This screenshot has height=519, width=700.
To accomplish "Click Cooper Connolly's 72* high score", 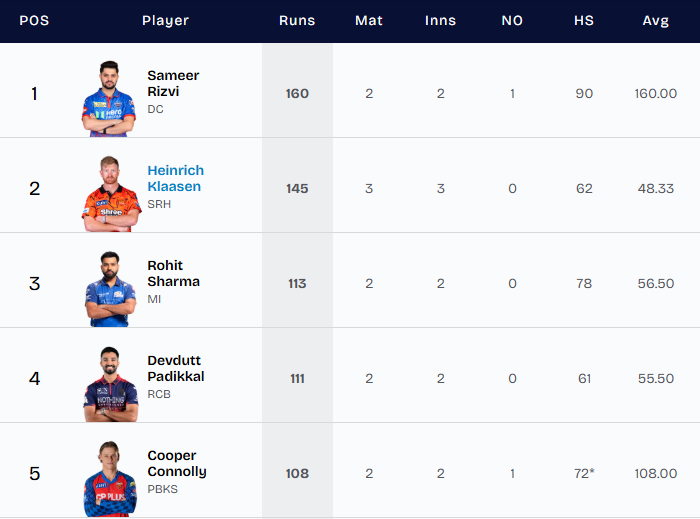I will pos(584,473).
